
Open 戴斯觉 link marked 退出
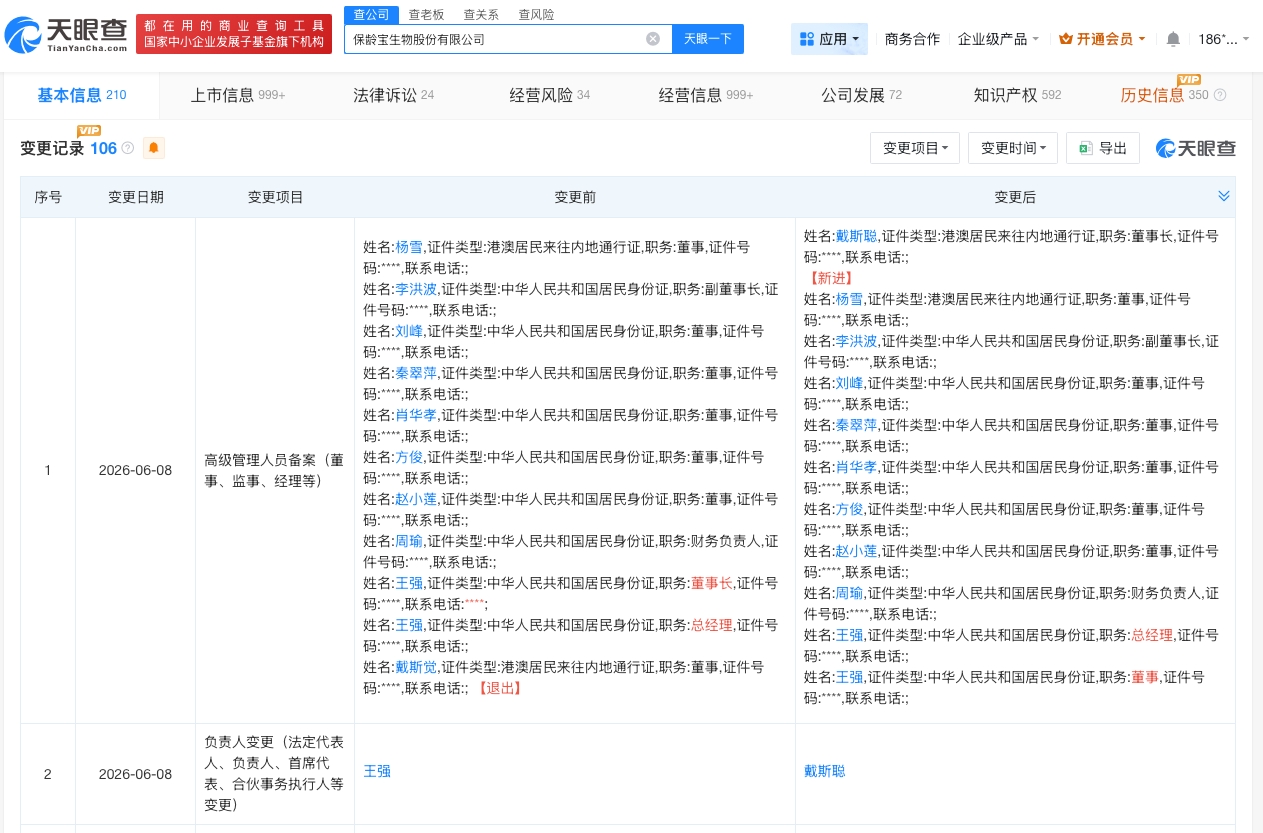pos(416,667)
